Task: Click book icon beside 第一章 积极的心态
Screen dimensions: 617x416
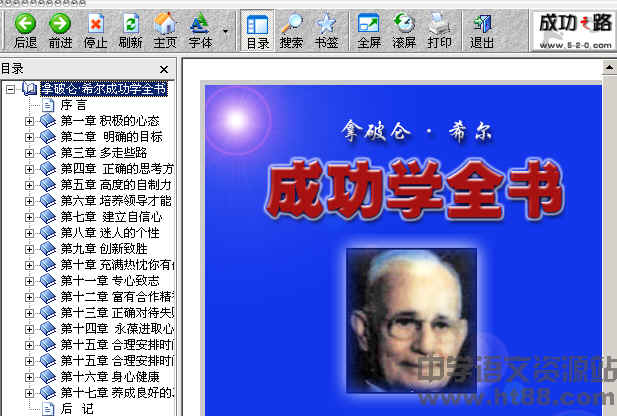Action: coord(48,121)
